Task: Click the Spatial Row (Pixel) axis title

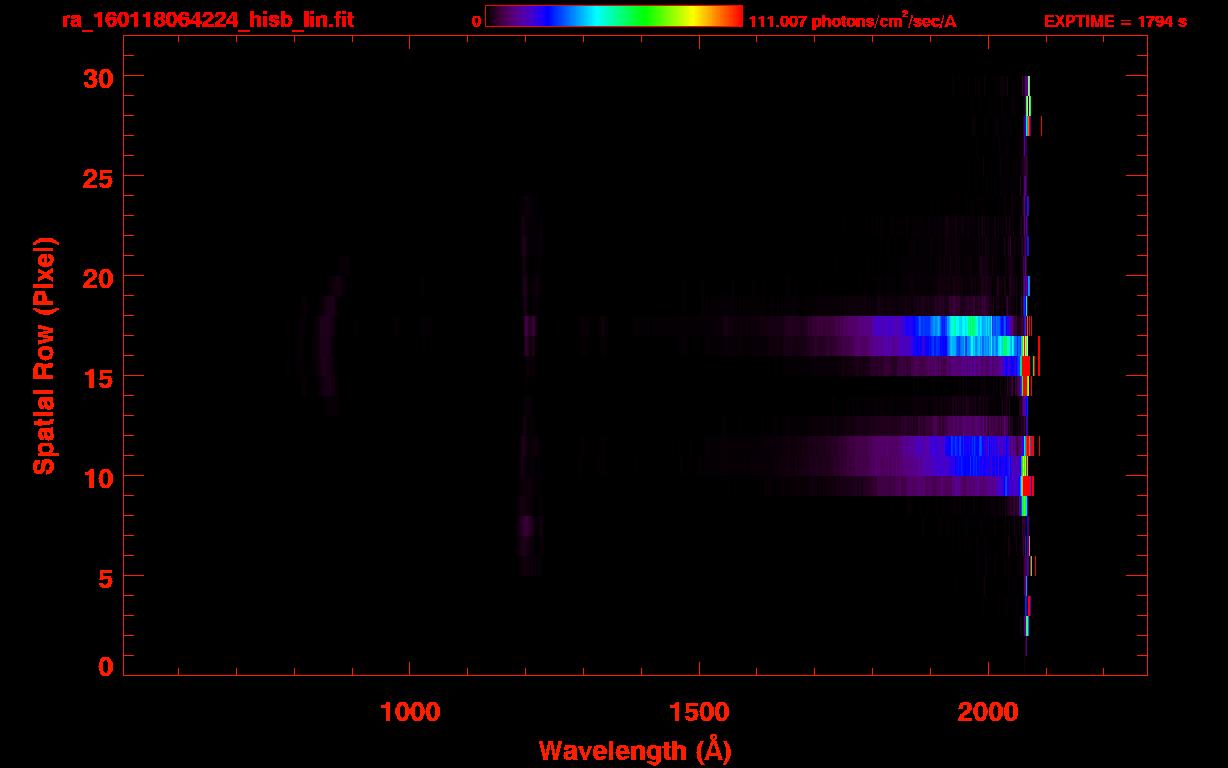Action: (45, 355)
